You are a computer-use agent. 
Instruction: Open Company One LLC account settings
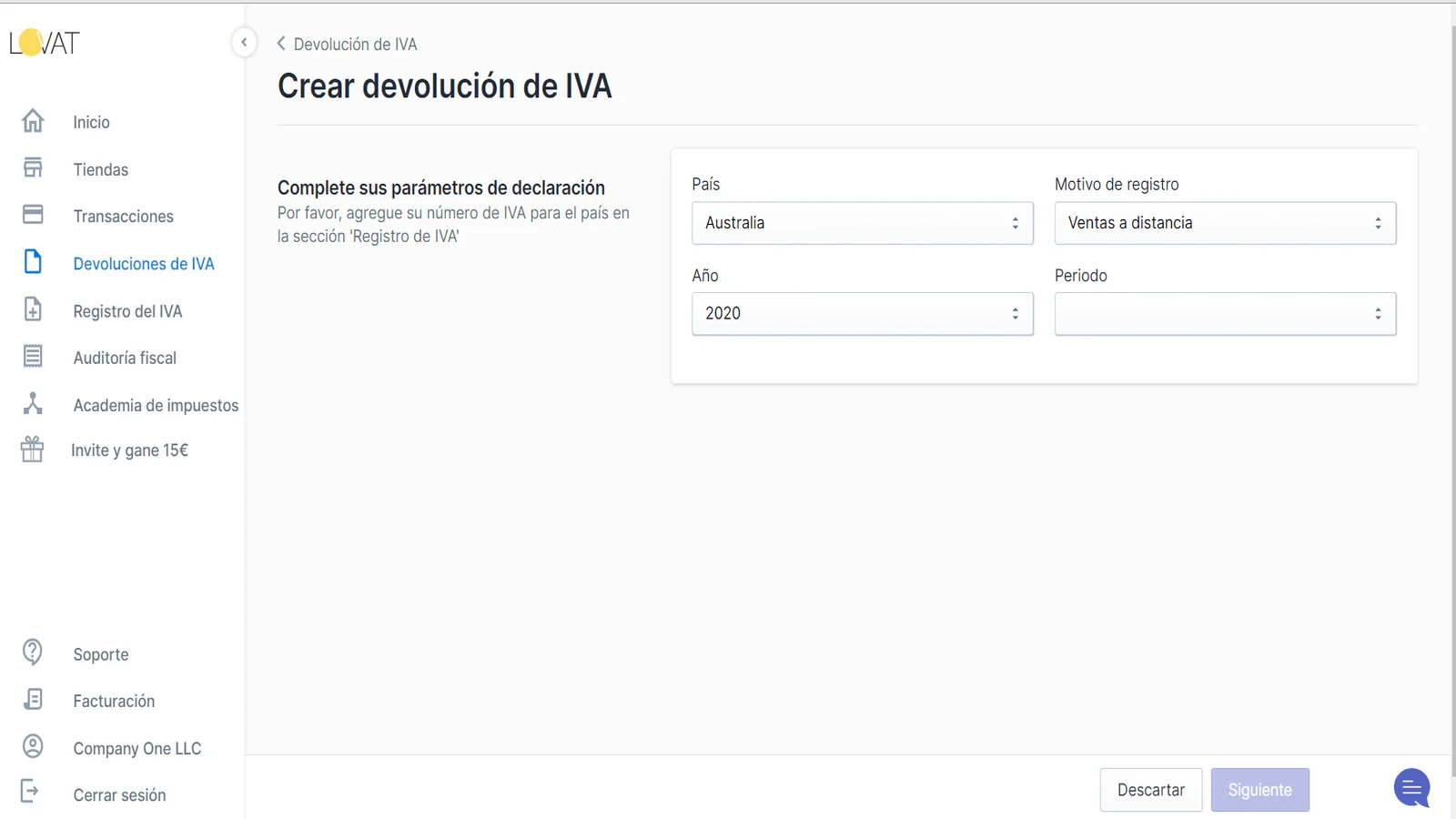click(x=136, y=748)
